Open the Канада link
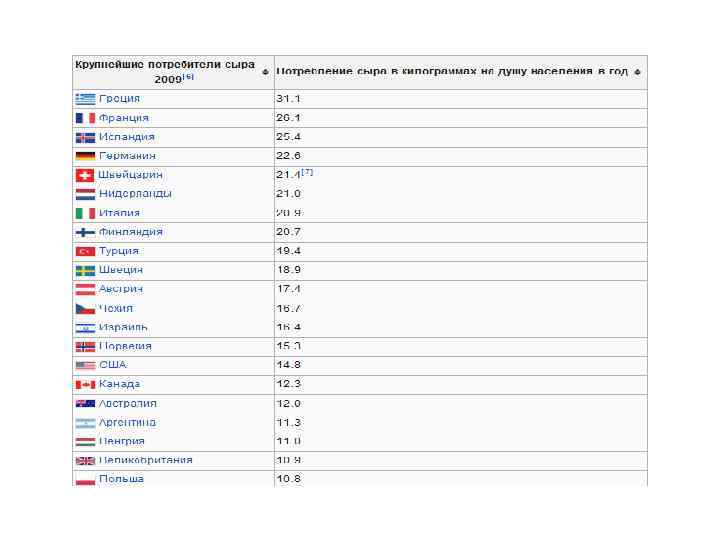 (x=119, y=384)
